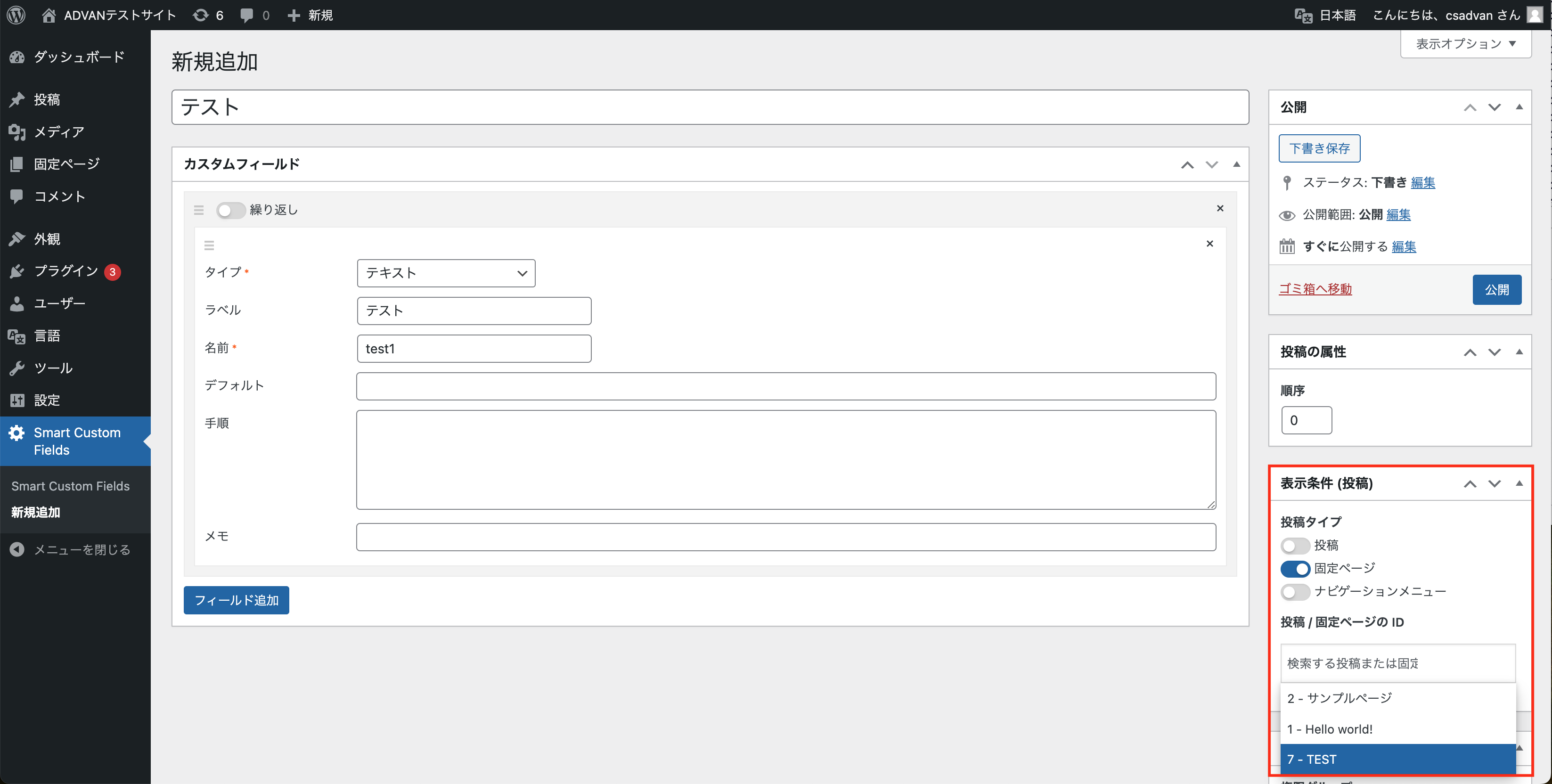Open the プラグイン menu item

tap(65, 271)
